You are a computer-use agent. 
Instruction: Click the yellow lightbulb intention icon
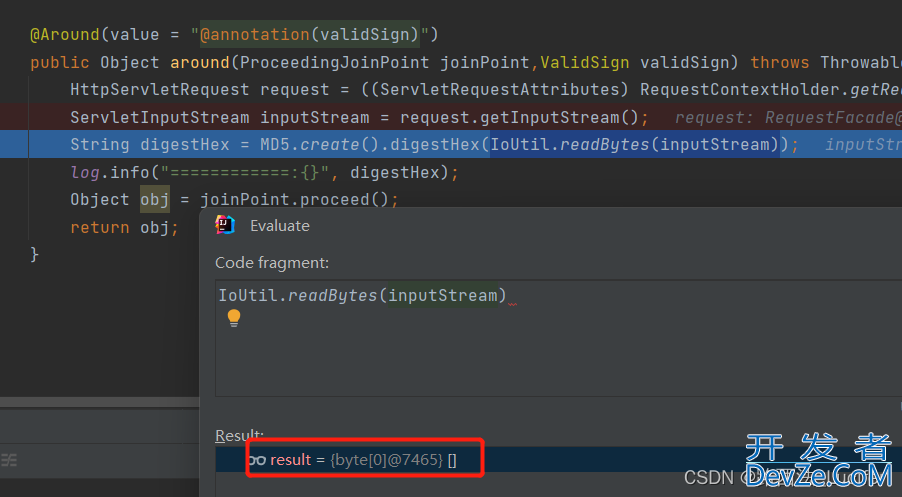[x=234, y=318]
